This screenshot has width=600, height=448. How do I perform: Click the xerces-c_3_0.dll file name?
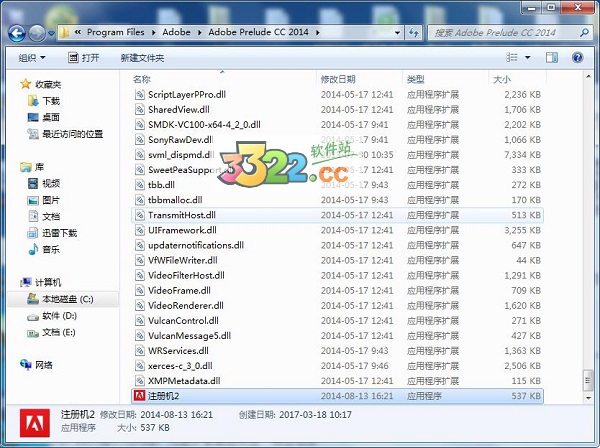180,366
